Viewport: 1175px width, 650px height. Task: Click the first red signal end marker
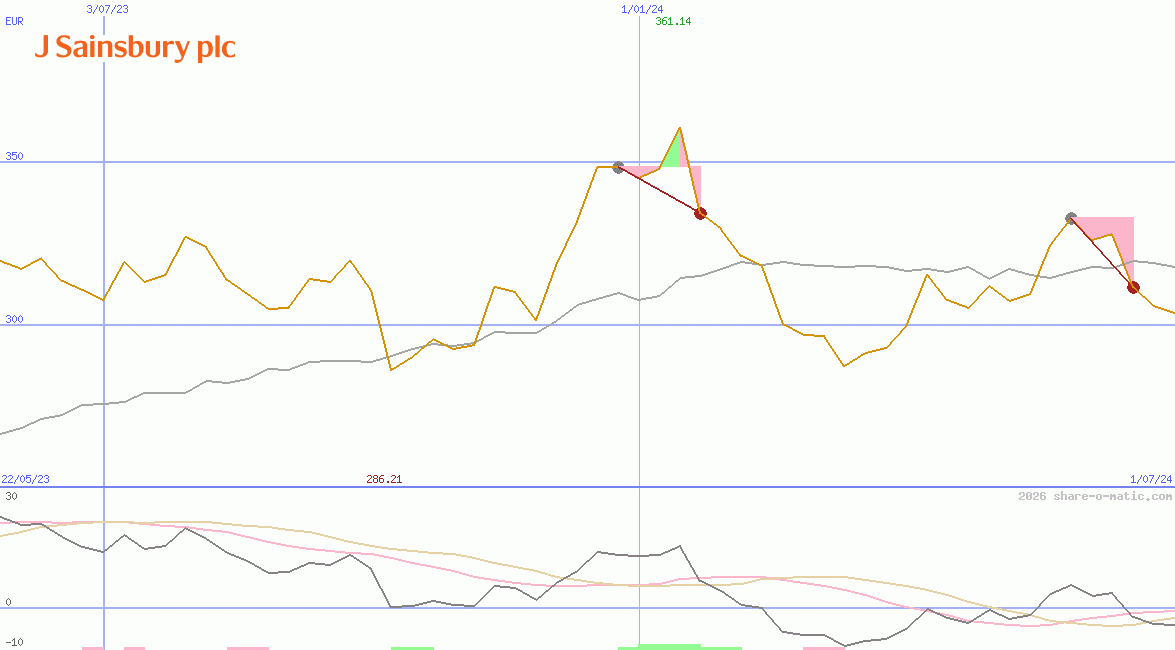click(x=700, y=214)
